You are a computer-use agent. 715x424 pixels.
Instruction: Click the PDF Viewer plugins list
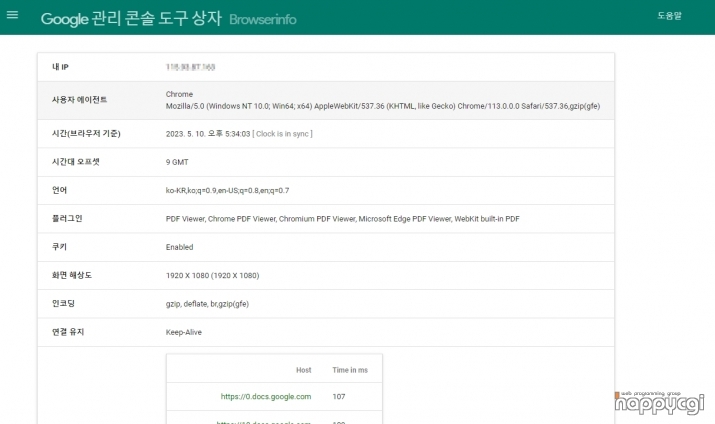342,219
